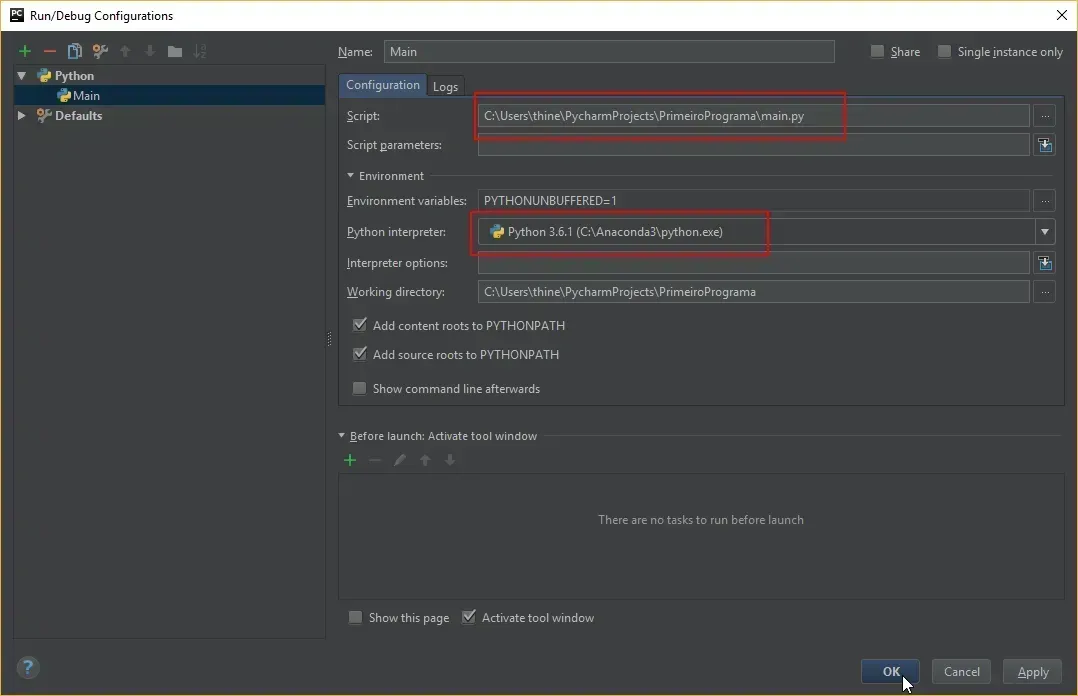Switch to the Configuration tab
Screen dimensions: 1078x696
click(x=382, y=85)
